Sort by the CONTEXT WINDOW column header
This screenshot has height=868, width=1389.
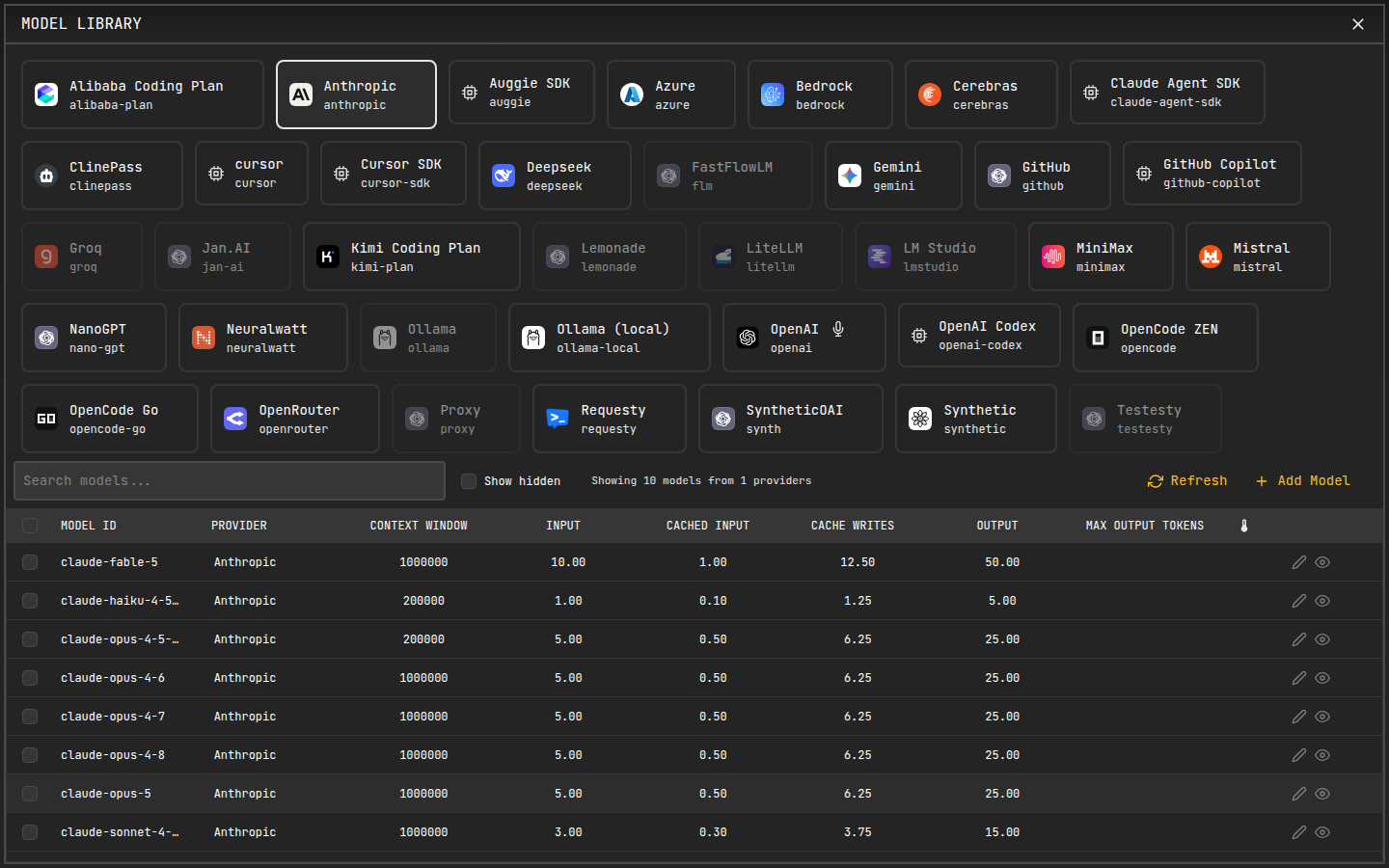419,526
